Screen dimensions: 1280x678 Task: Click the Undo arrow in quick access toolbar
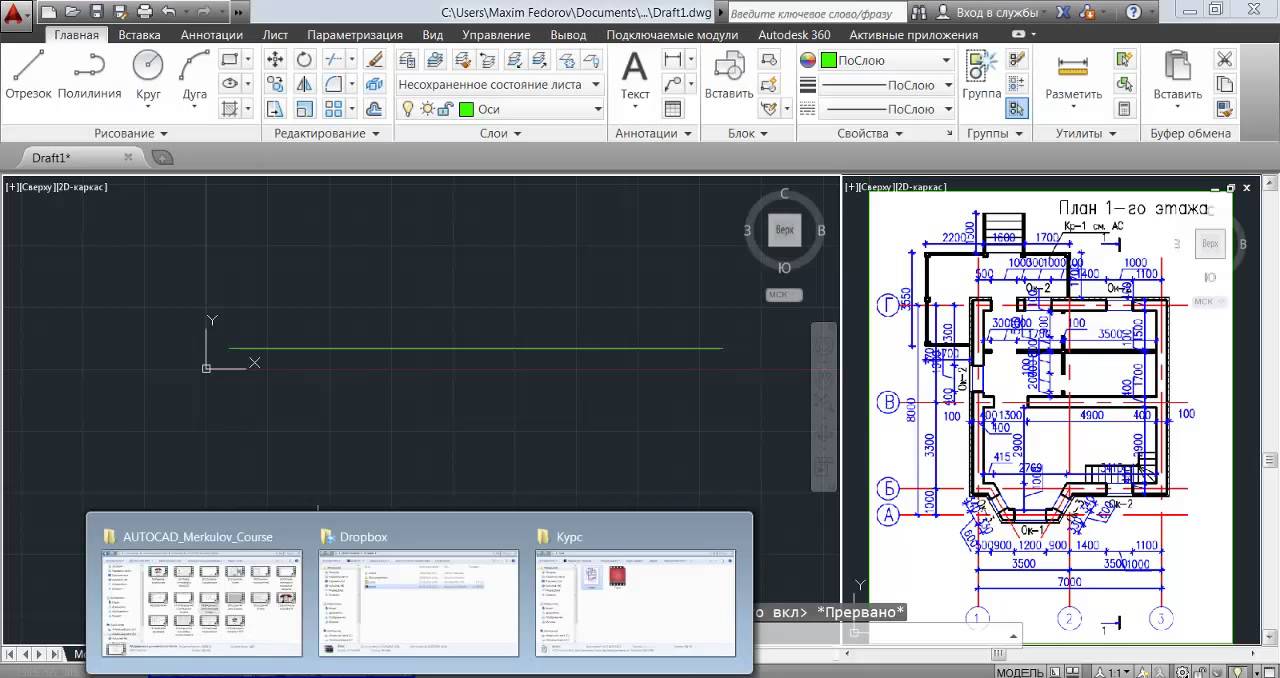pos(168,12)
